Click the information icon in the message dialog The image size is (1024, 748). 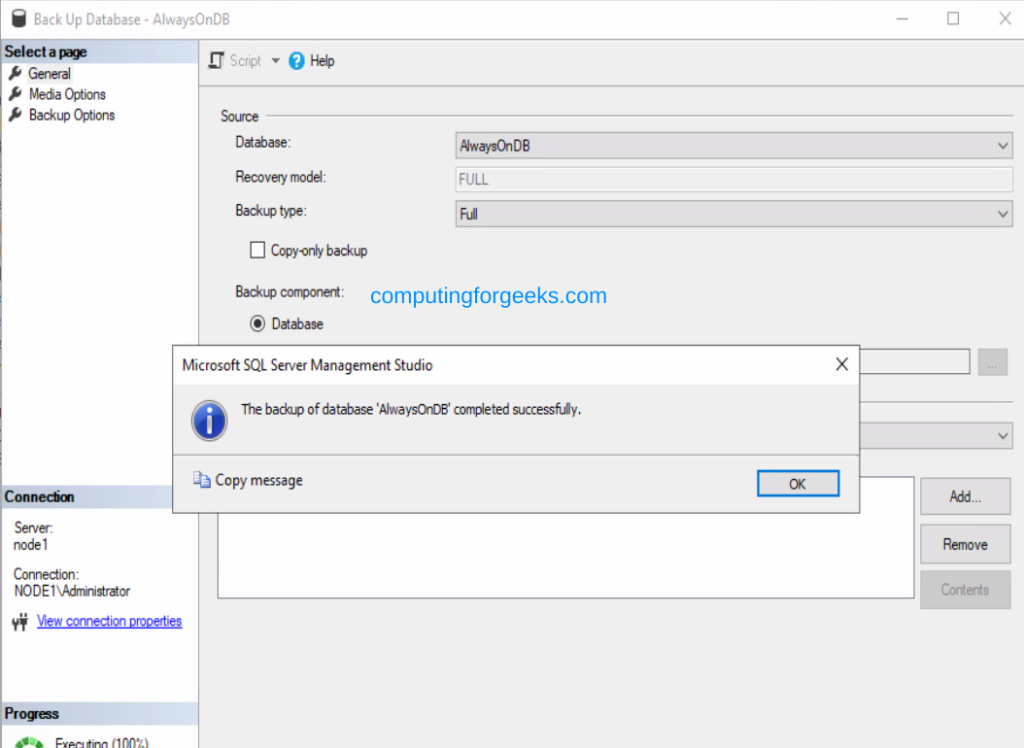tap(209, 420)
